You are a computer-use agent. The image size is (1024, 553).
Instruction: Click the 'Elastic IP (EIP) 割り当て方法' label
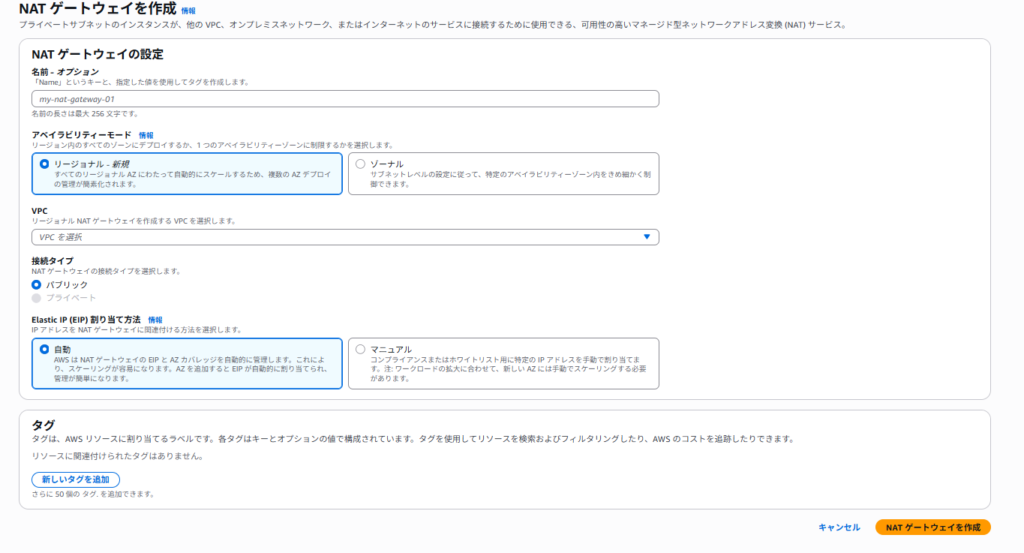tap(86, 319)
